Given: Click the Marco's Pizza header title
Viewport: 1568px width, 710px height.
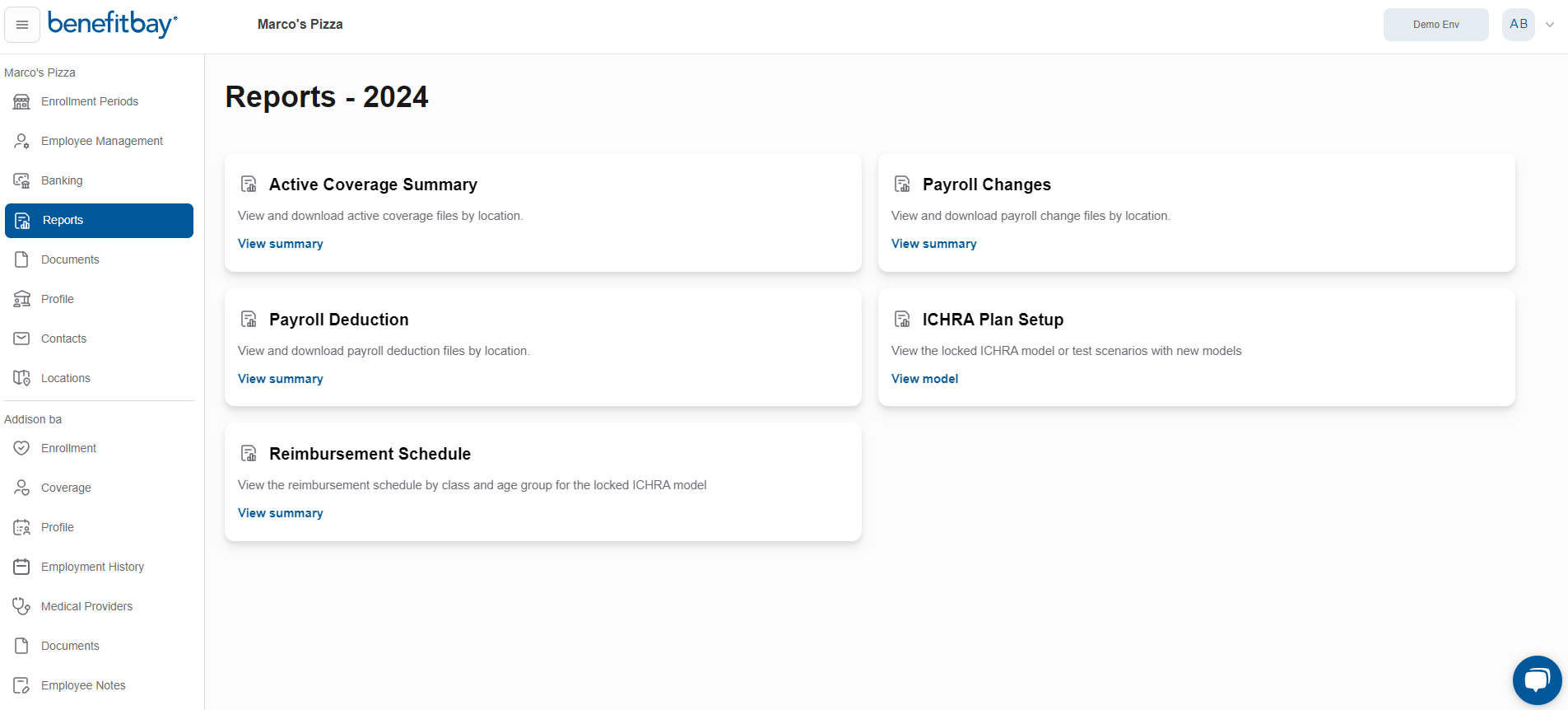Looking at the screenshot, I should coord(300,25).
